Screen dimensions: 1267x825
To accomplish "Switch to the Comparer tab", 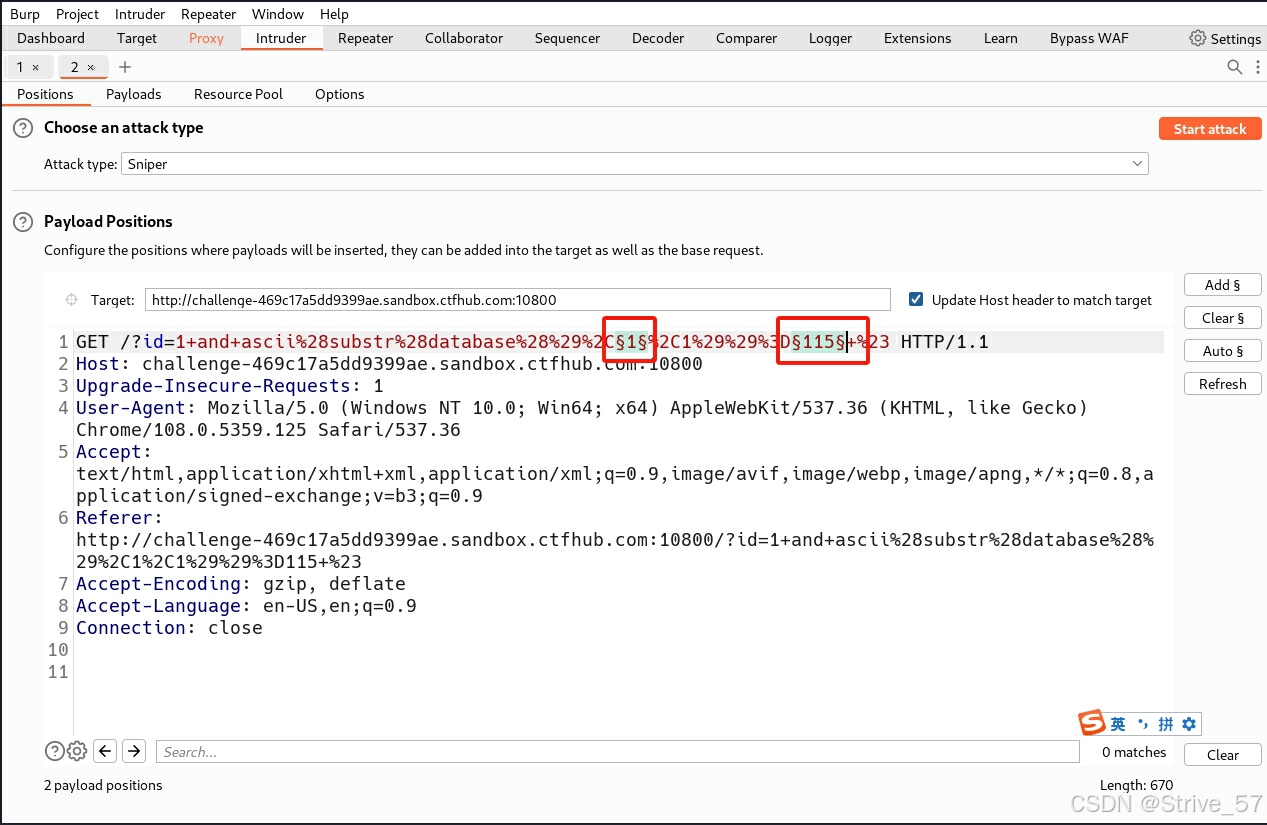I will point(746,38).
